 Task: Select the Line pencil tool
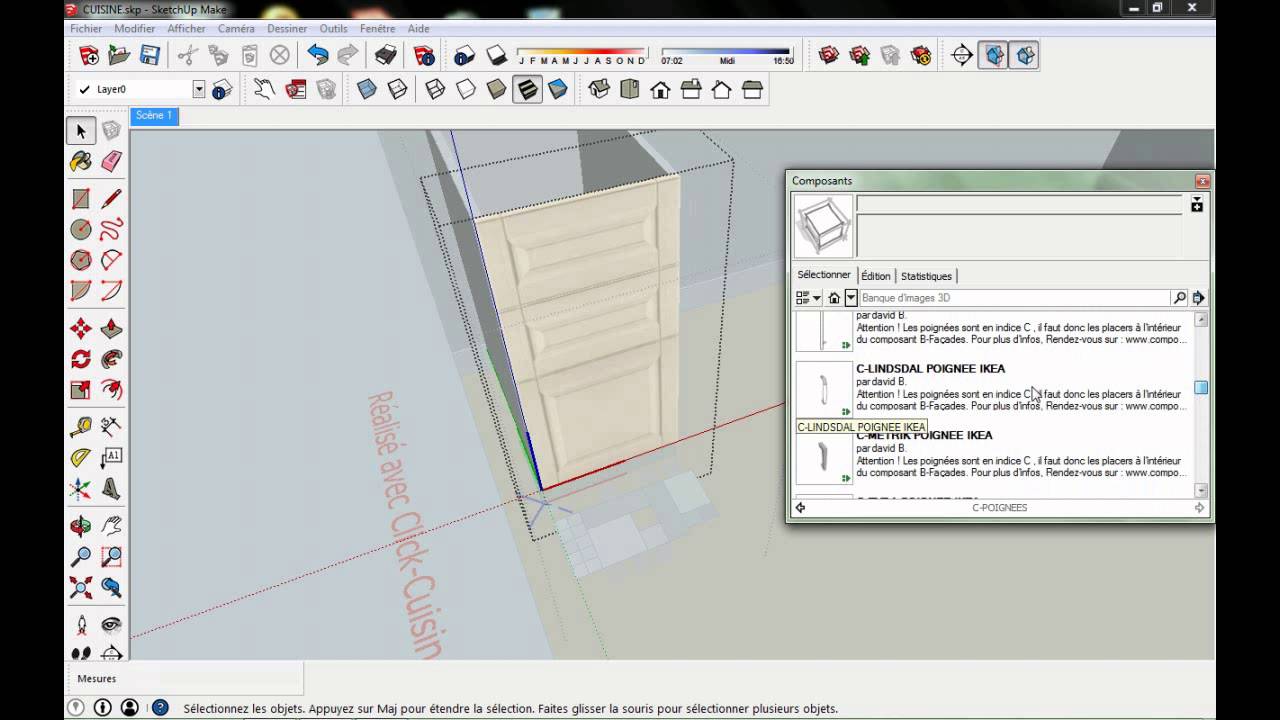click(111, 199)
